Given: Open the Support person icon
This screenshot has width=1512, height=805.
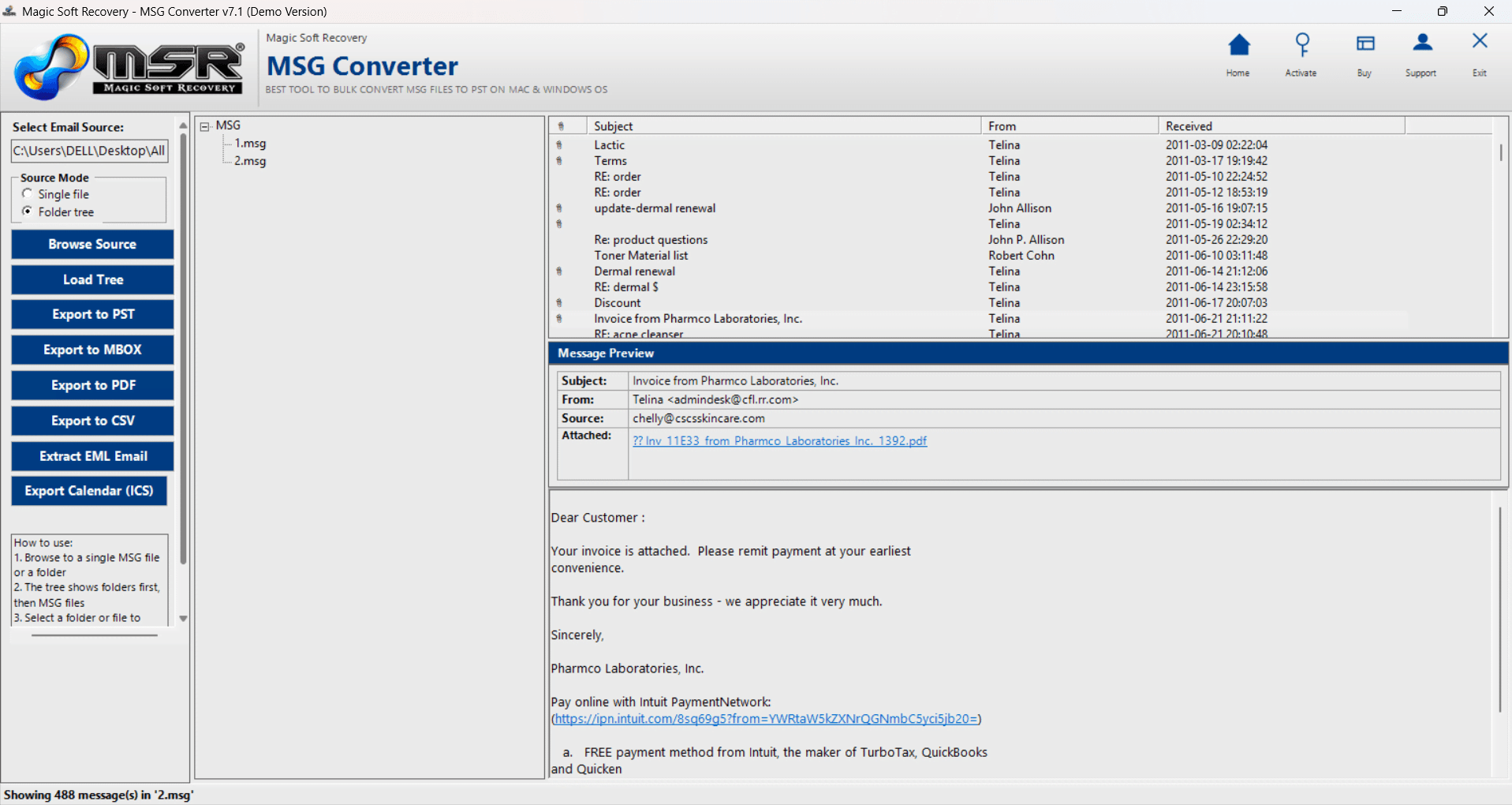Looking at the screenshot, I should click(x=1421, y=43).
